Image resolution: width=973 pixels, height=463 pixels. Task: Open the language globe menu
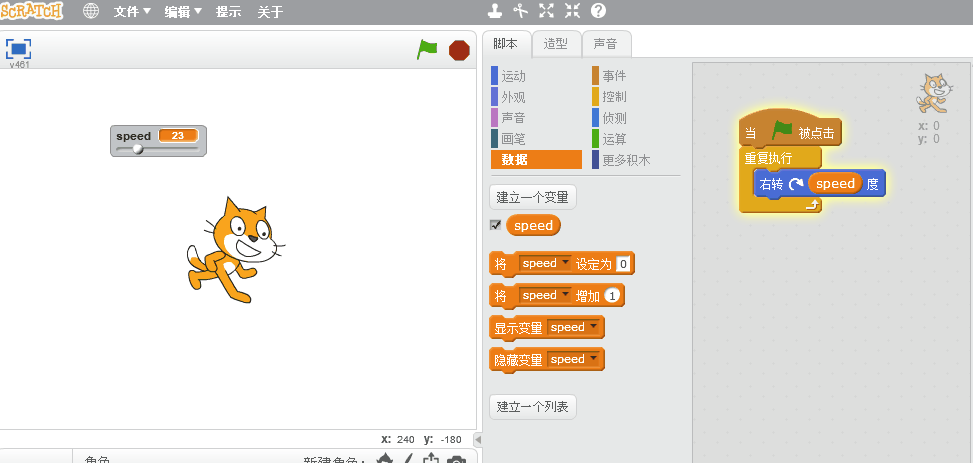point(91,11)
